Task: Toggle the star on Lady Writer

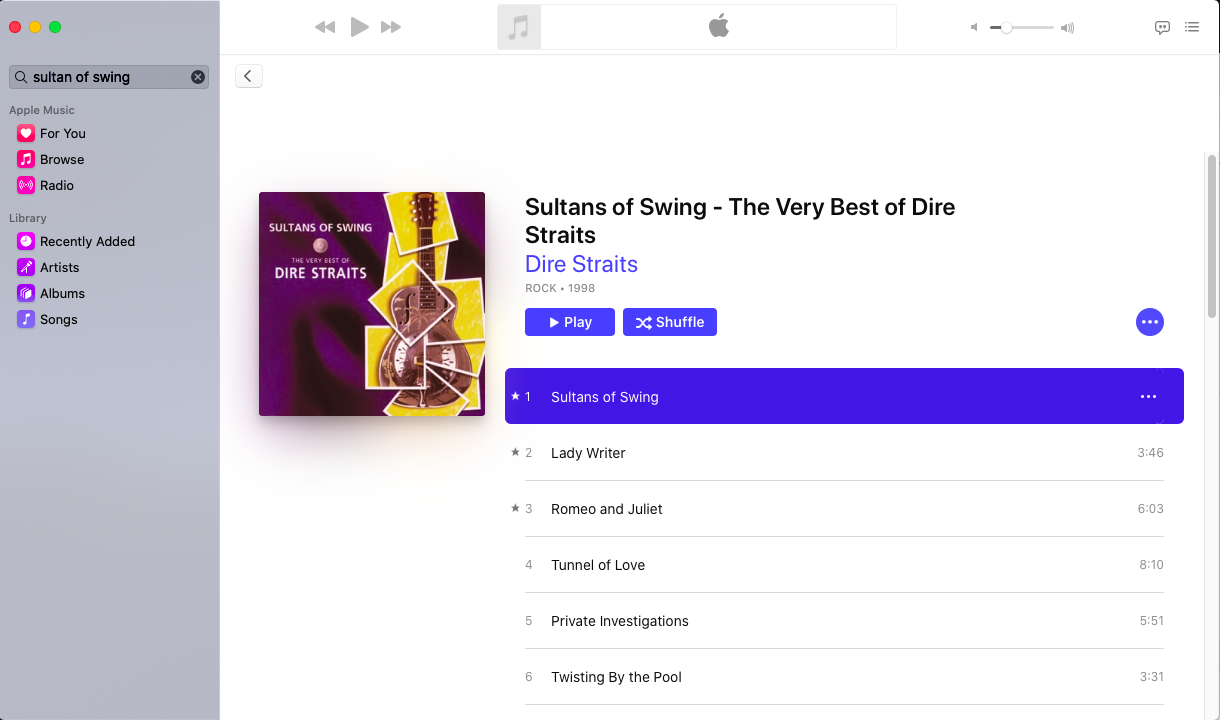Action: pos(515,452)
